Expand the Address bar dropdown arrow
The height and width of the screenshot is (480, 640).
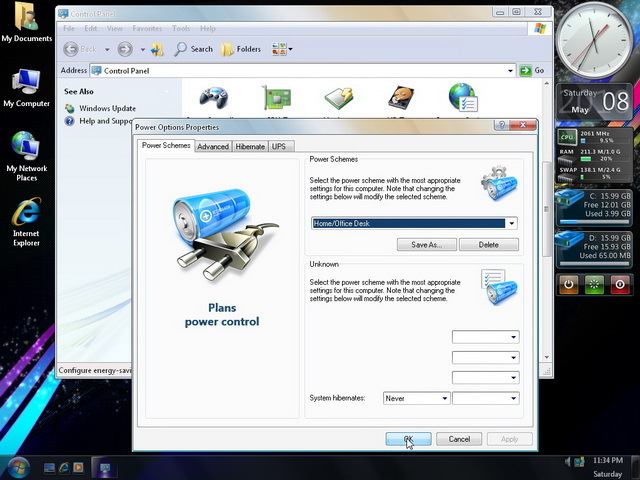[x=510, y=71]
